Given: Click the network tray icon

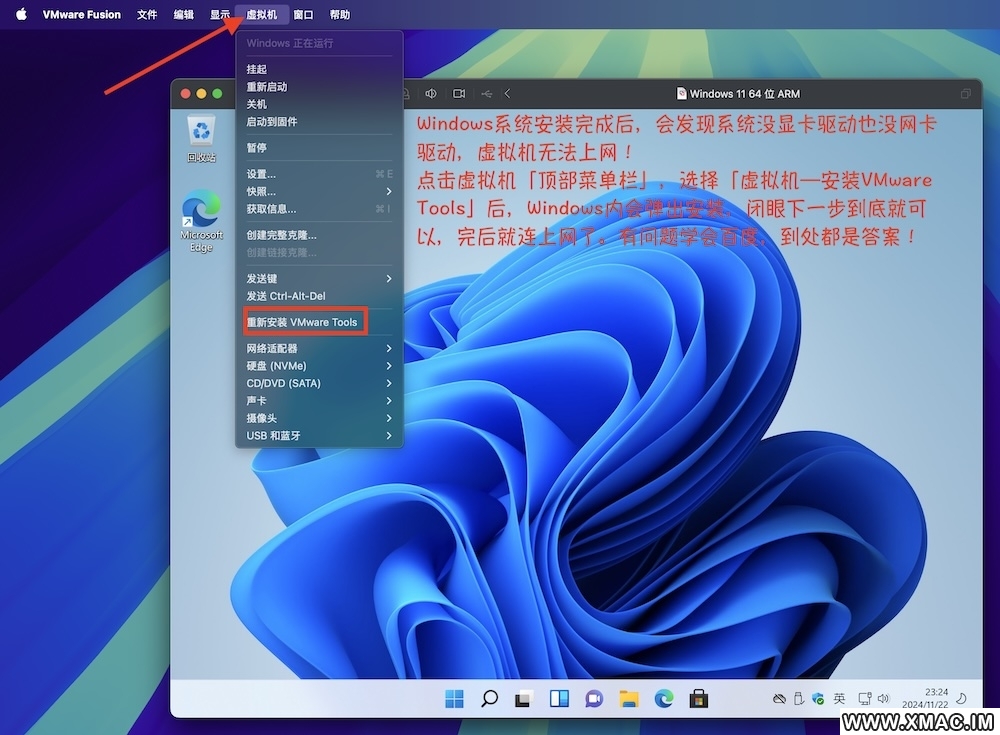Looking at the screenshot, I should 864,699.
